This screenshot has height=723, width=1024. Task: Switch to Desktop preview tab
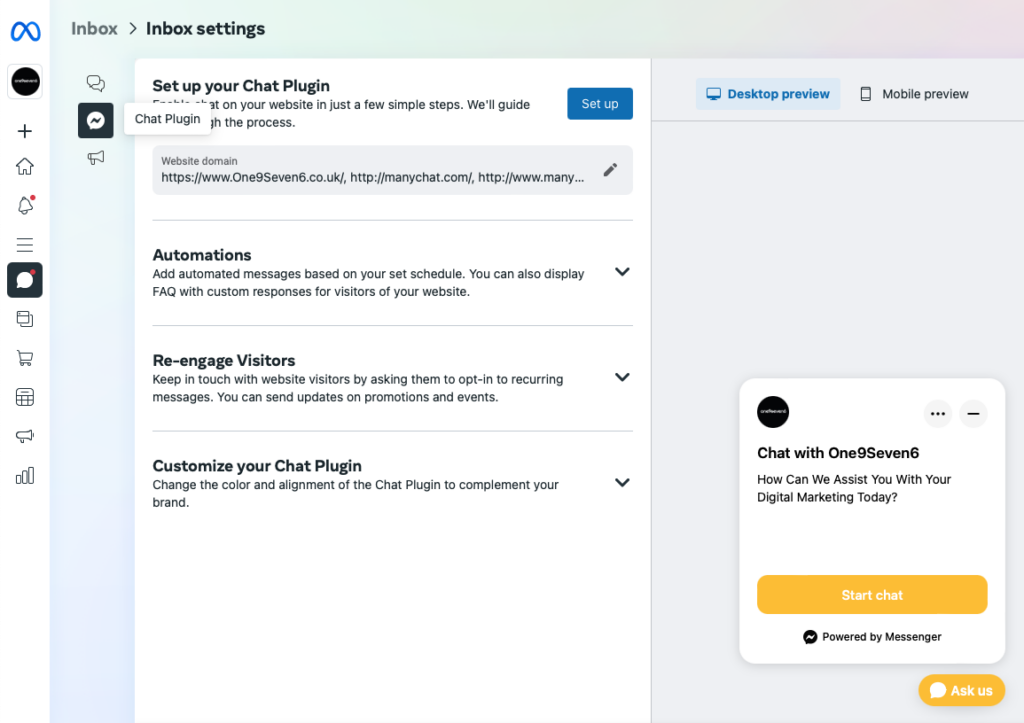coord(768,94)
